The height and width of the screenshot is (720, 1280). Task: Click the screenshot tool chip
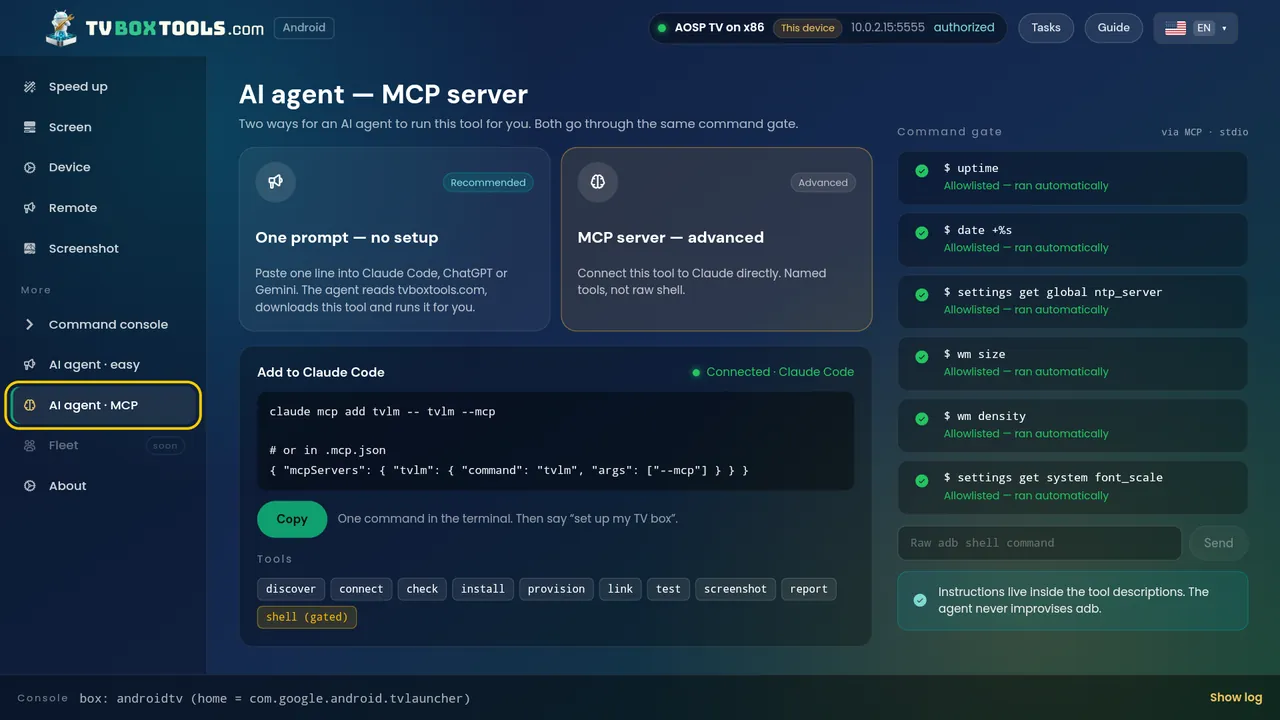pyautogui.click(x=735, y=589)
